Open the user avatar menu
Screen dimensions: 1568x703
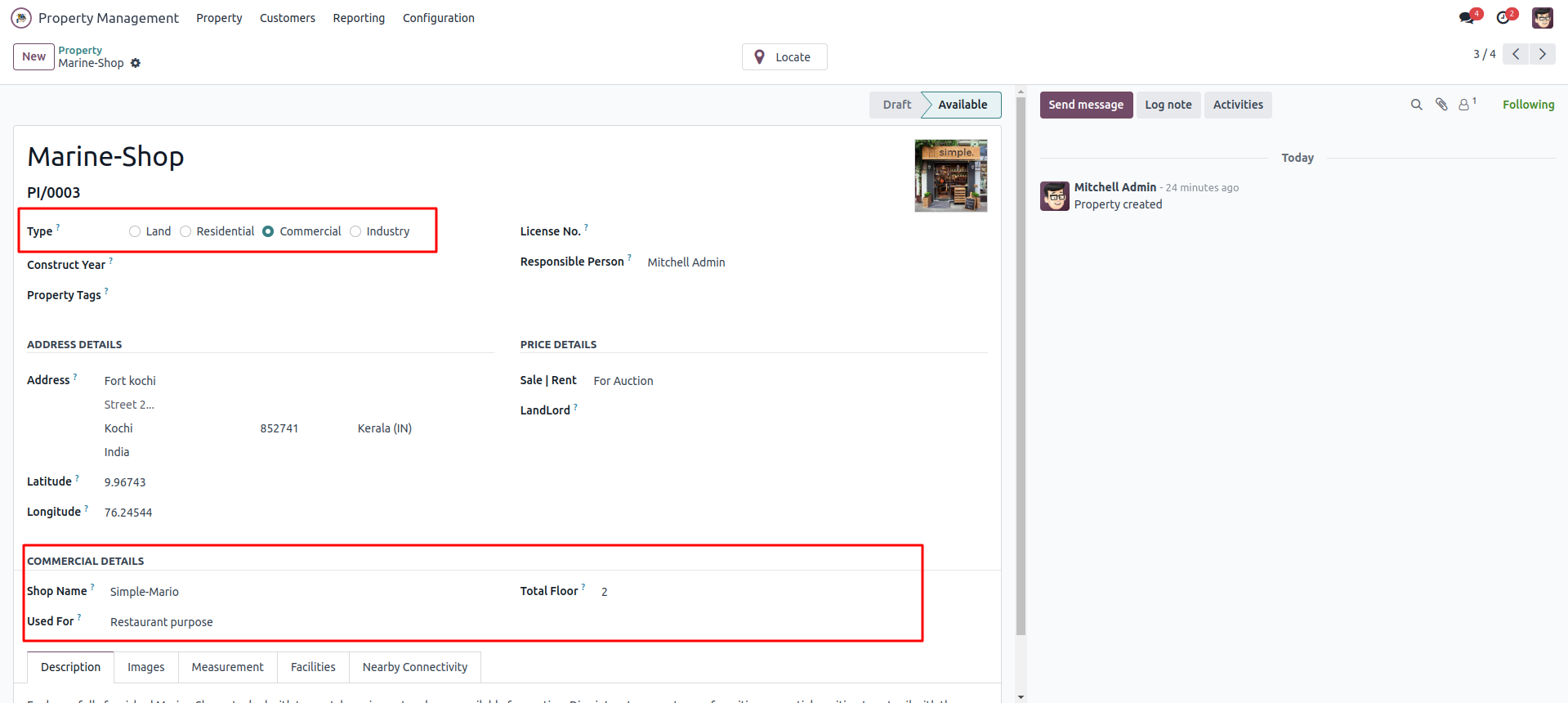coord(1543,18)
